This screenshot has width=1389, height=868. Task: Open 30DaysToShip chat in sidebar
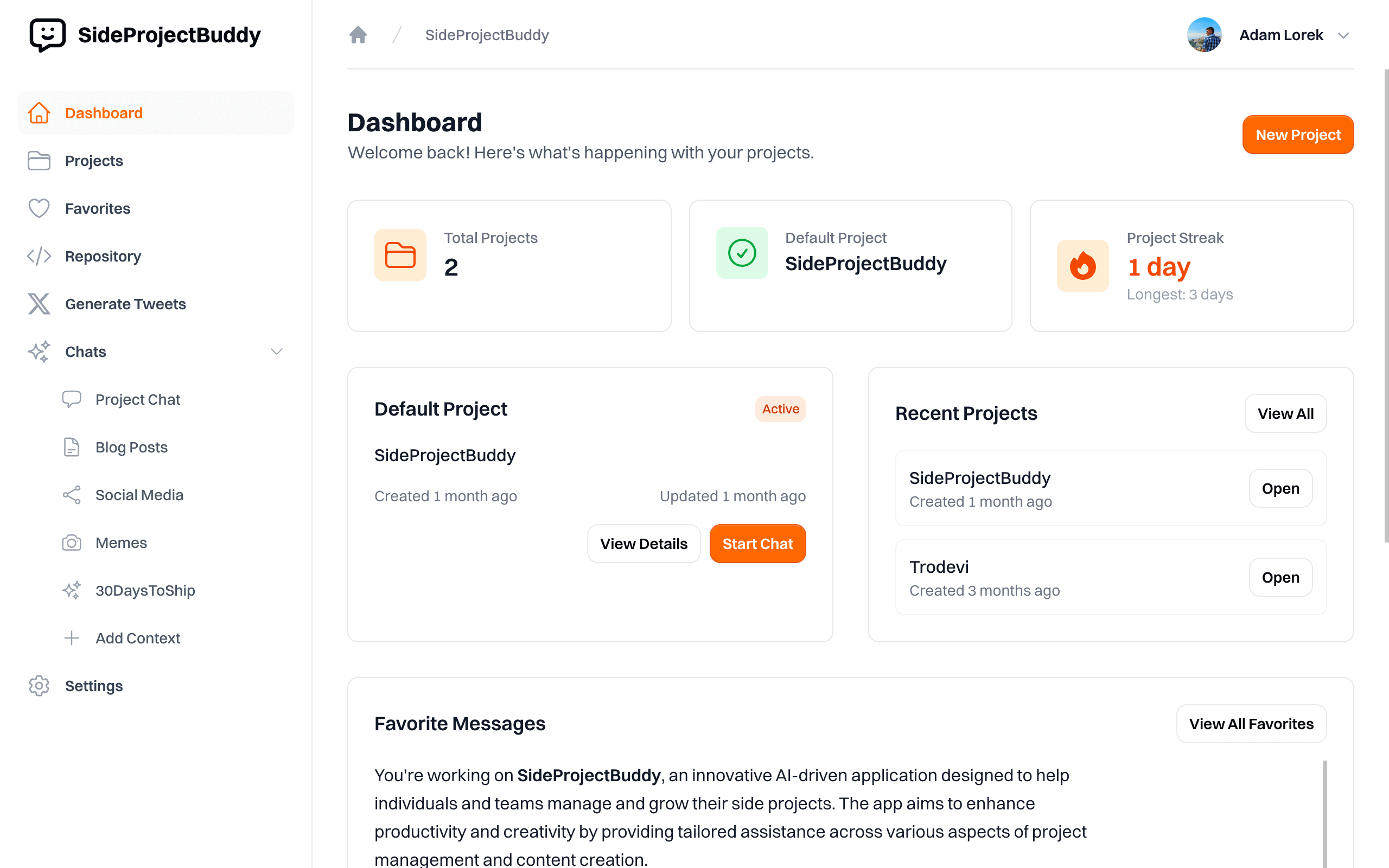(145, 590)
